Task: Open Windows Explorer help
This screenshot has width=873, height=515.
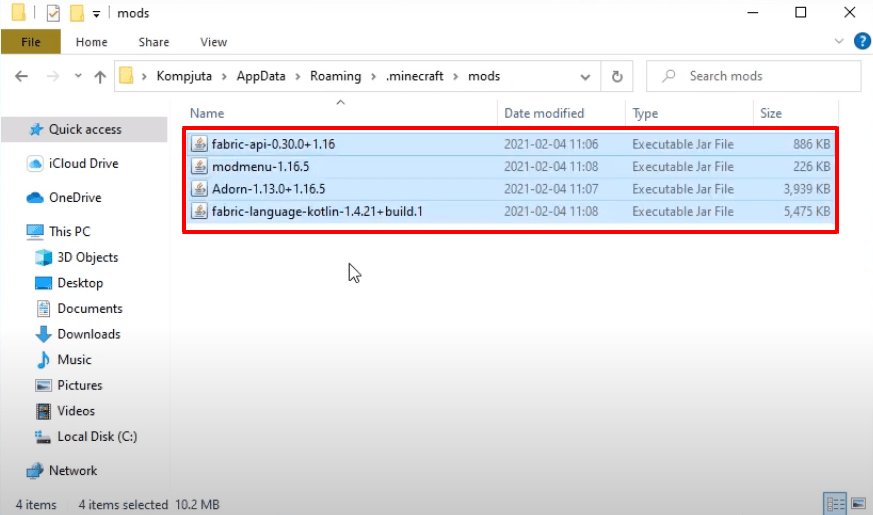Action: coord(862,41)
